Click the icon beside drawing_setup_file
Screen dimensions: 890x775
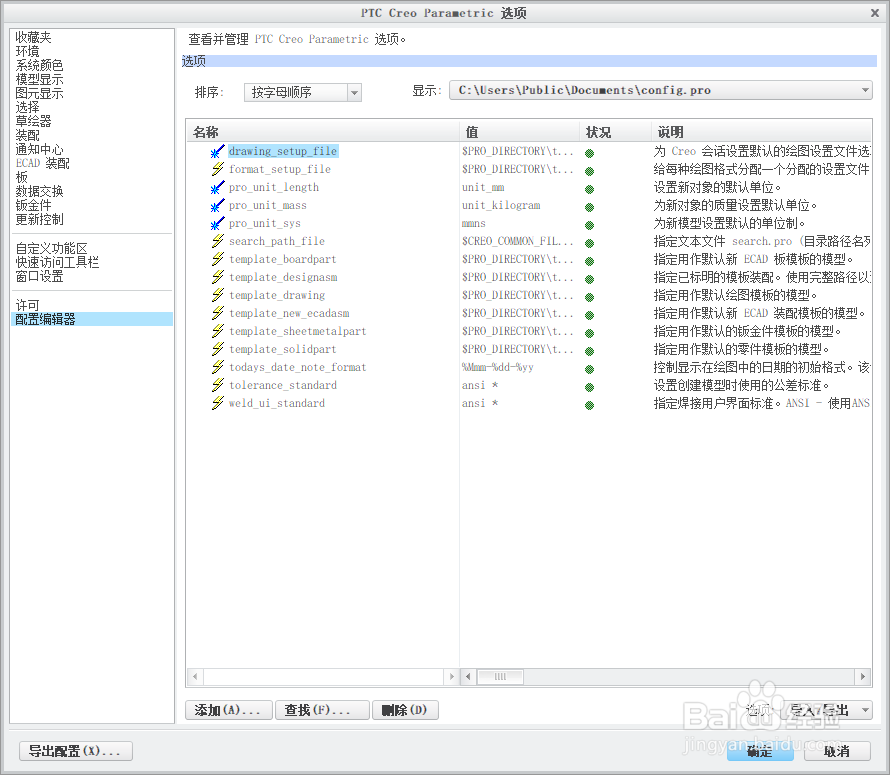click(217, 152)
